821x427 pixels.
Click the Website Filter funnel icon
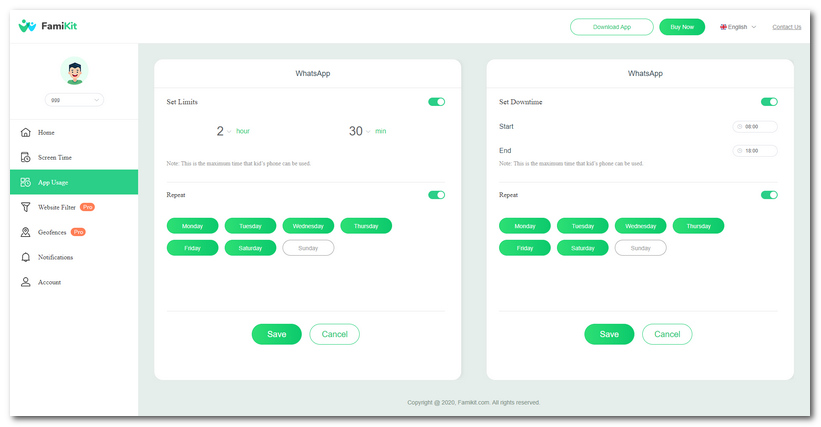tap(25, 207)
